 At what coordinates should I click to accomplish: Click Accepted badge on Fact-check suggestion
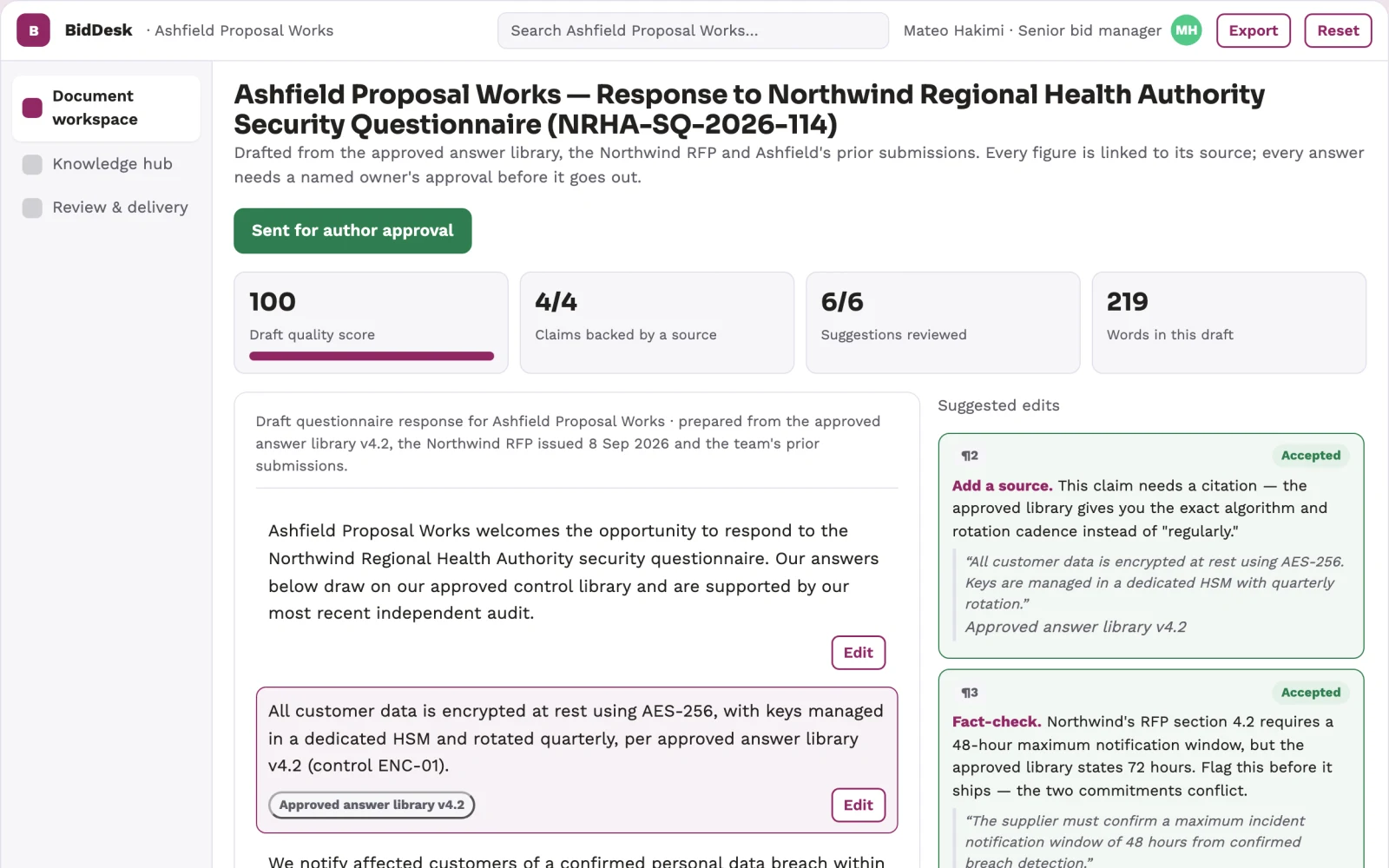(x=1310, y=693)
